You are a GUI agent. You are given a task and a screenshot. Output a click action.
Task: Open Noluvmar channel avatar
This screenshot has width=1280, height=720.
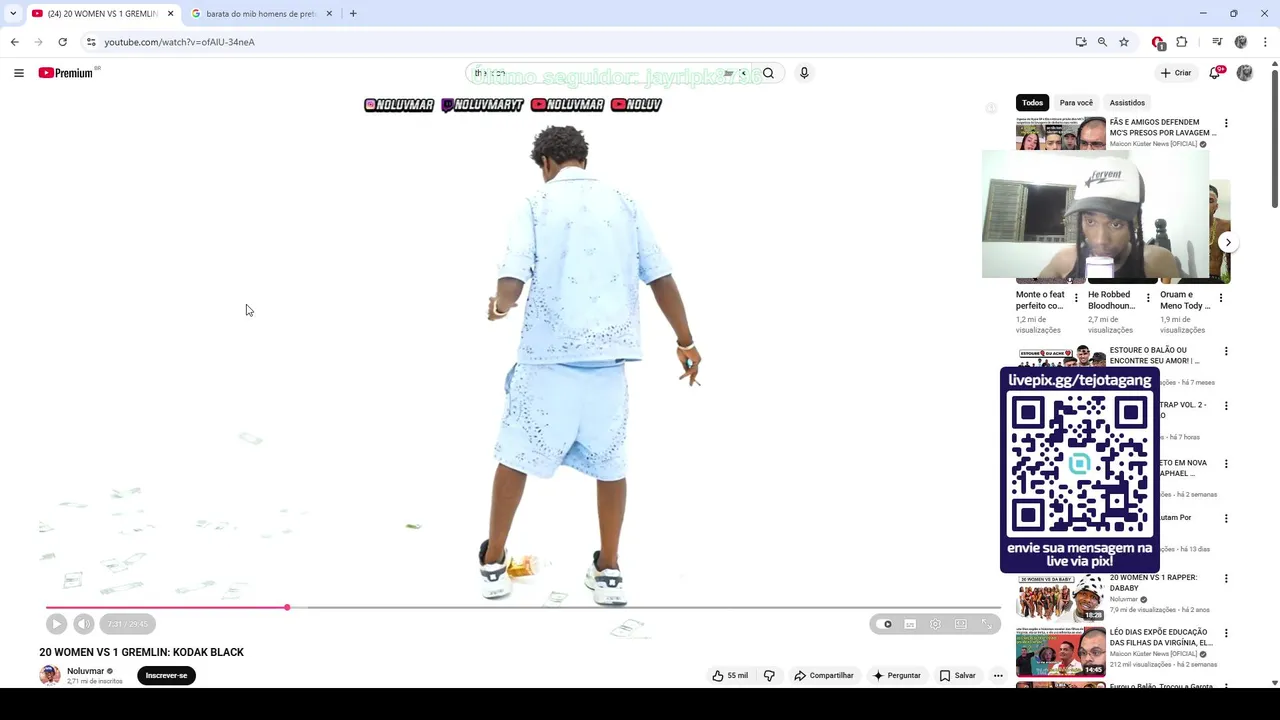click(49, 676)
